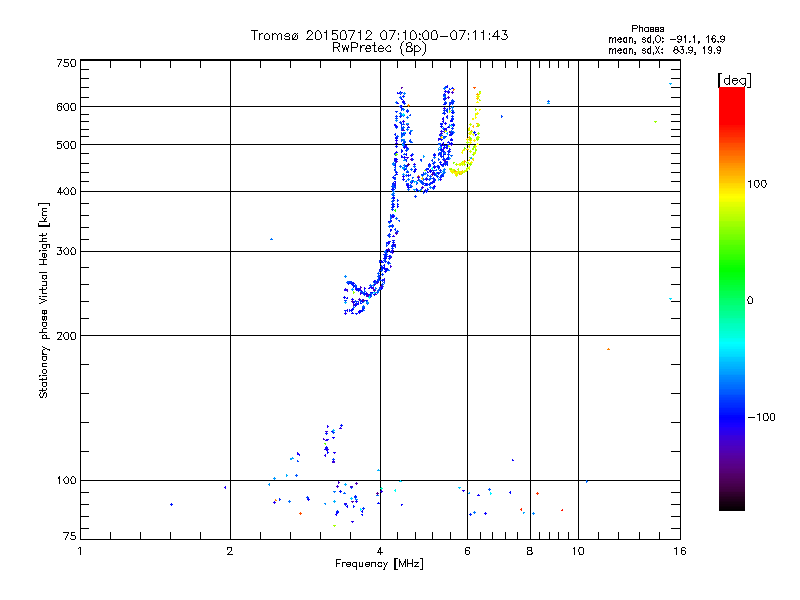800x600 pixels.
Task: Click the colorbar tick label '0'
Action: coord(750,301)
